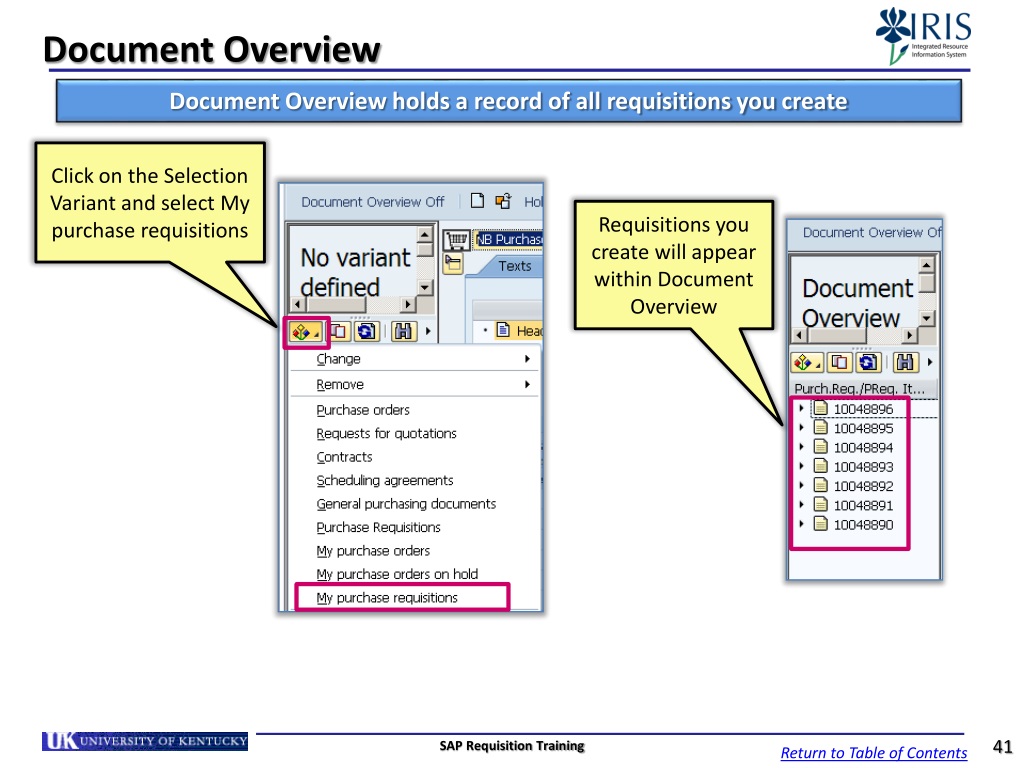Select Scheduling agreements entry

(385, 481)
